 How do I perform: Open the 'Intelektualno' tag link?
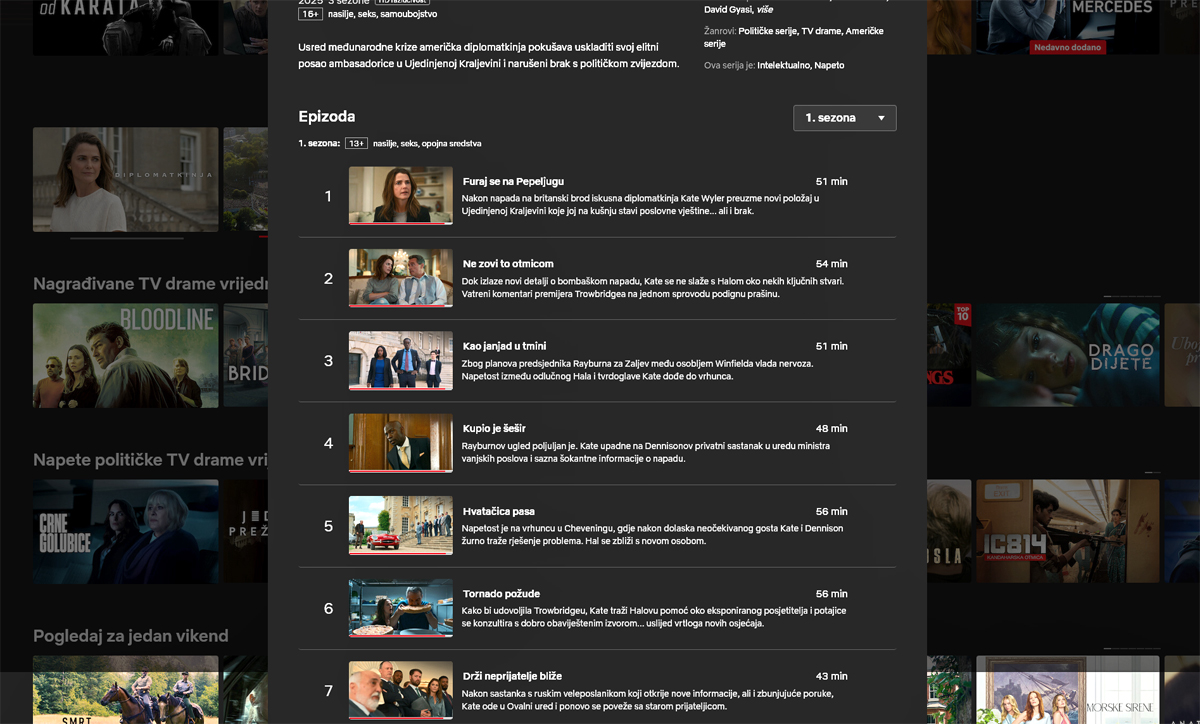[x=785, y=65]
